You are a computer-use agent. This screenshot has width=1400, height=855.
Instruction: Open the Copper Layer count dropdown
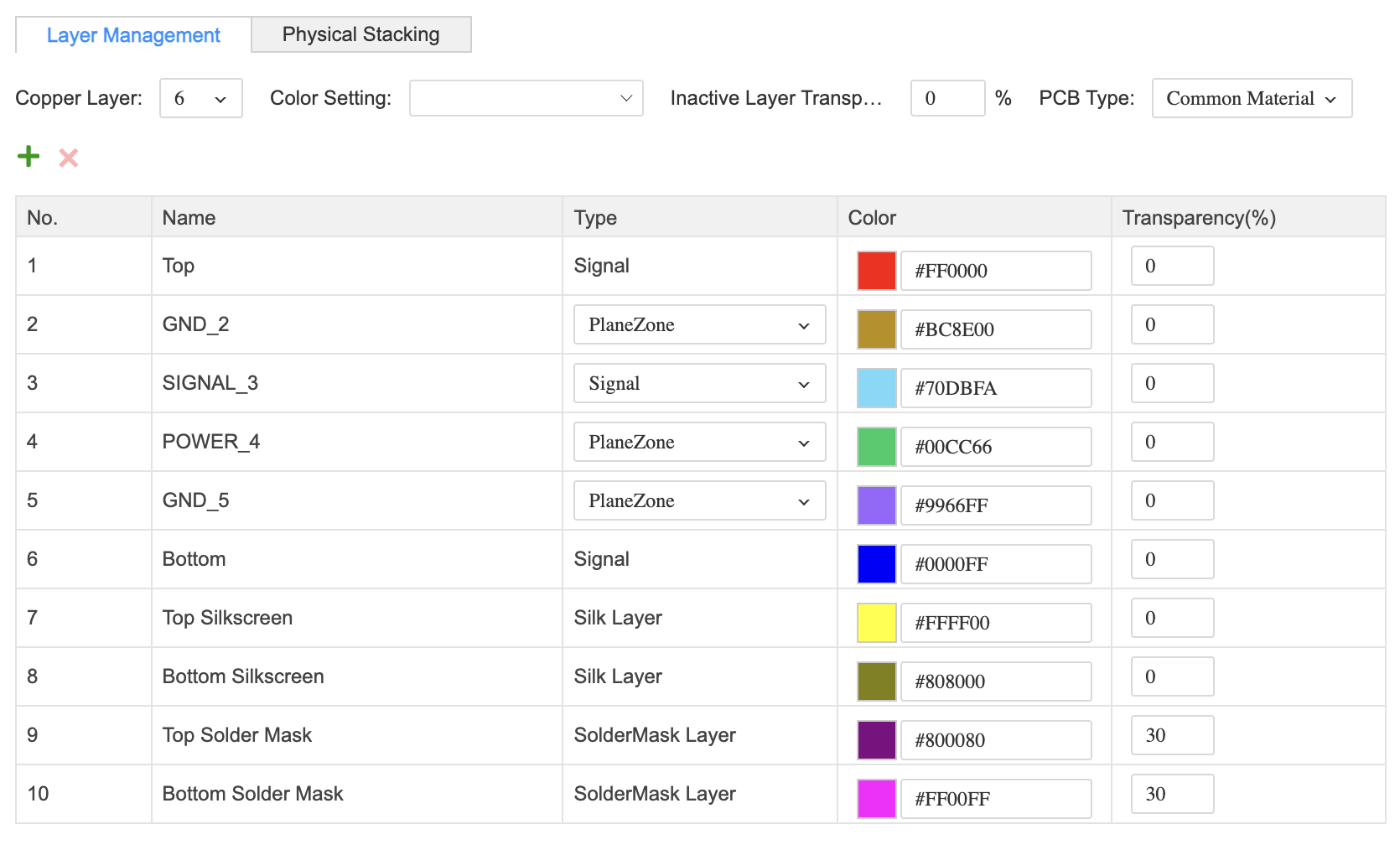(200, 98)
